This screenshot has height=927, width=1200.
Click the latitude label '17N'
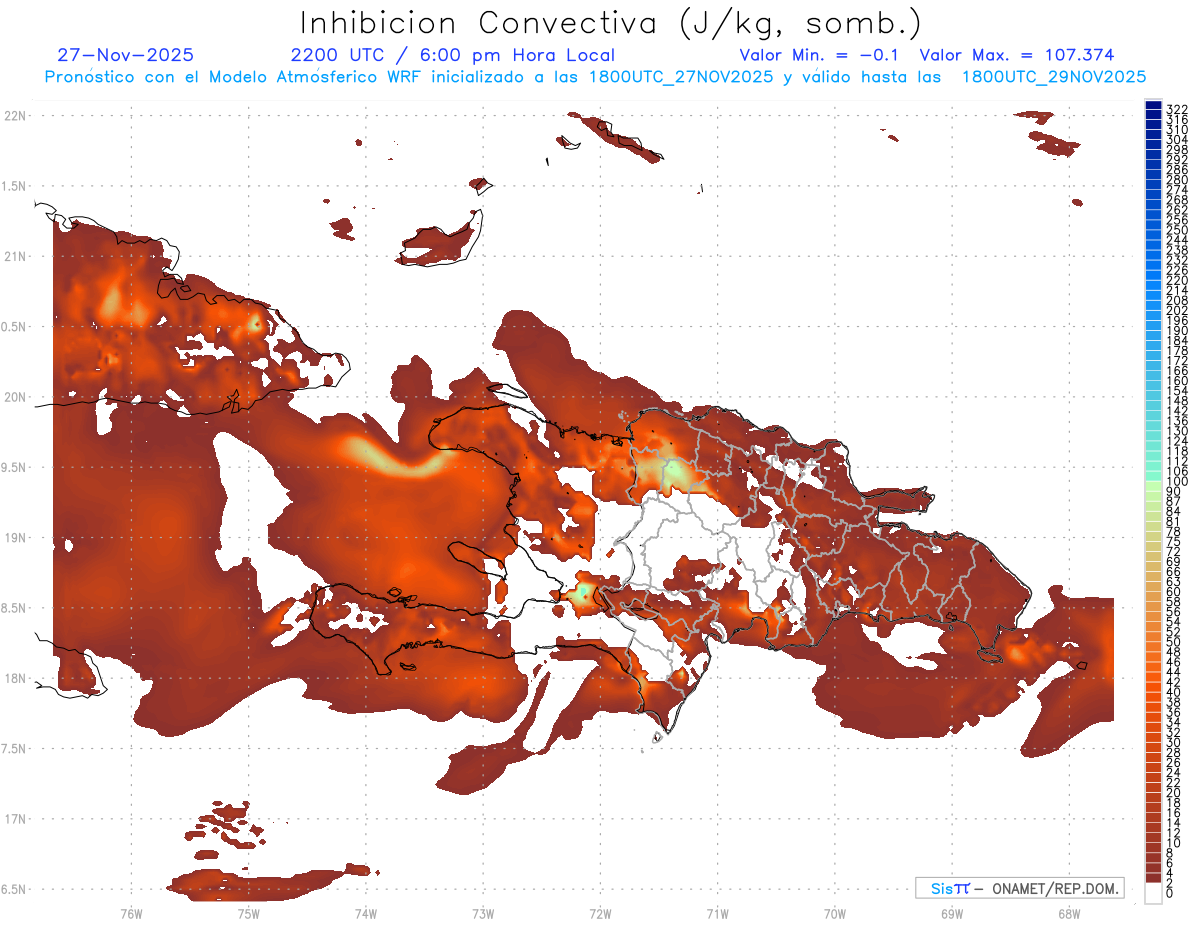(14, 819)
